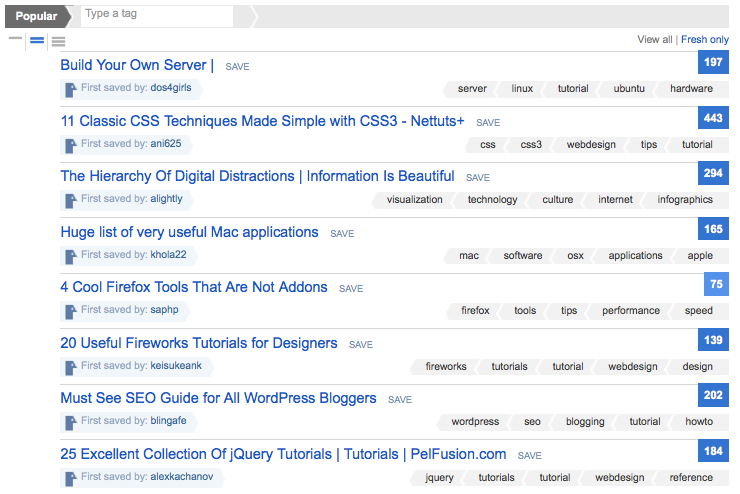Select the three-line full view icon

tap(59, 42)
